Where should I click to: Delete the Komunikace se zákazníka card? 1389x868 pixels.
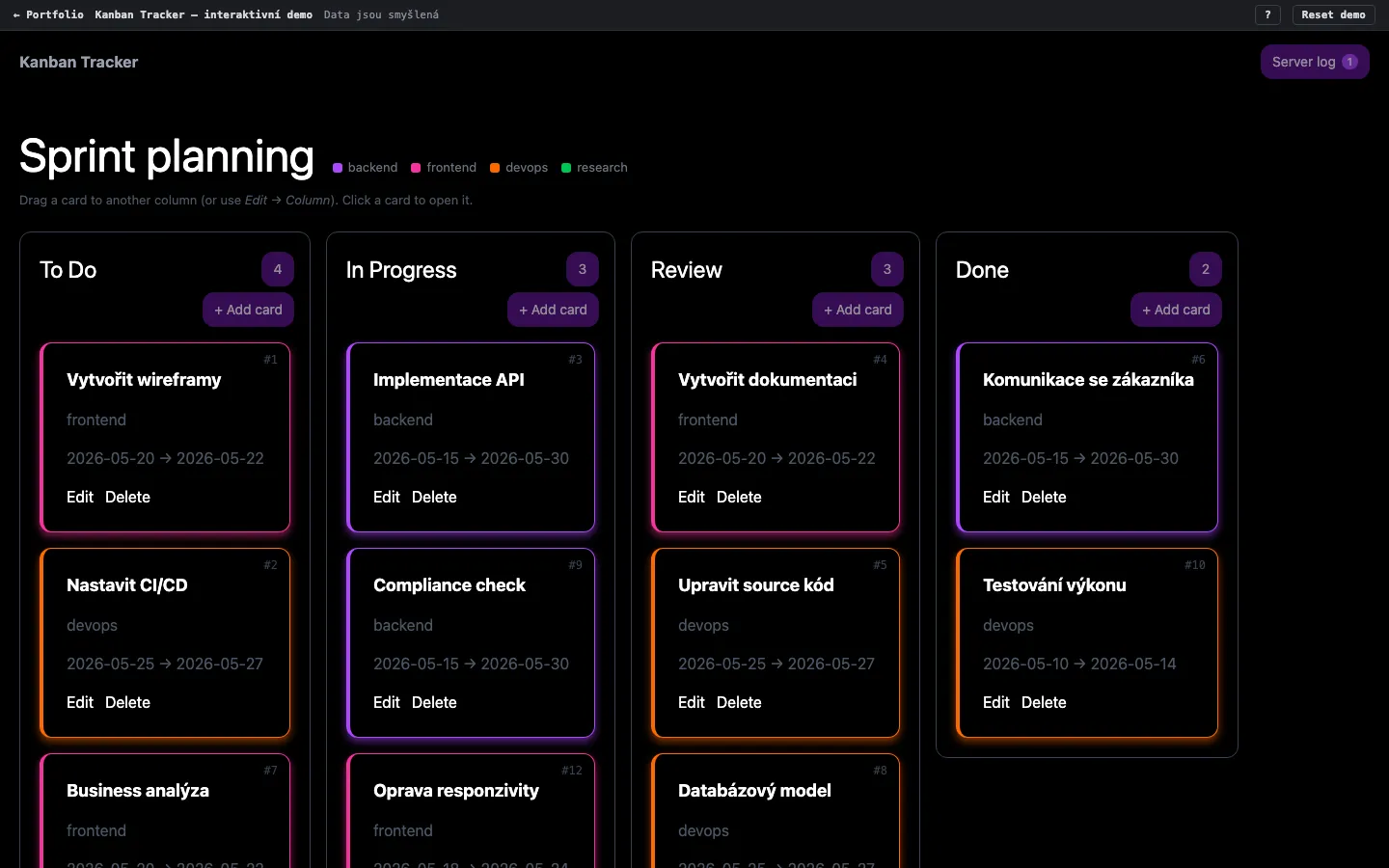1044,497
